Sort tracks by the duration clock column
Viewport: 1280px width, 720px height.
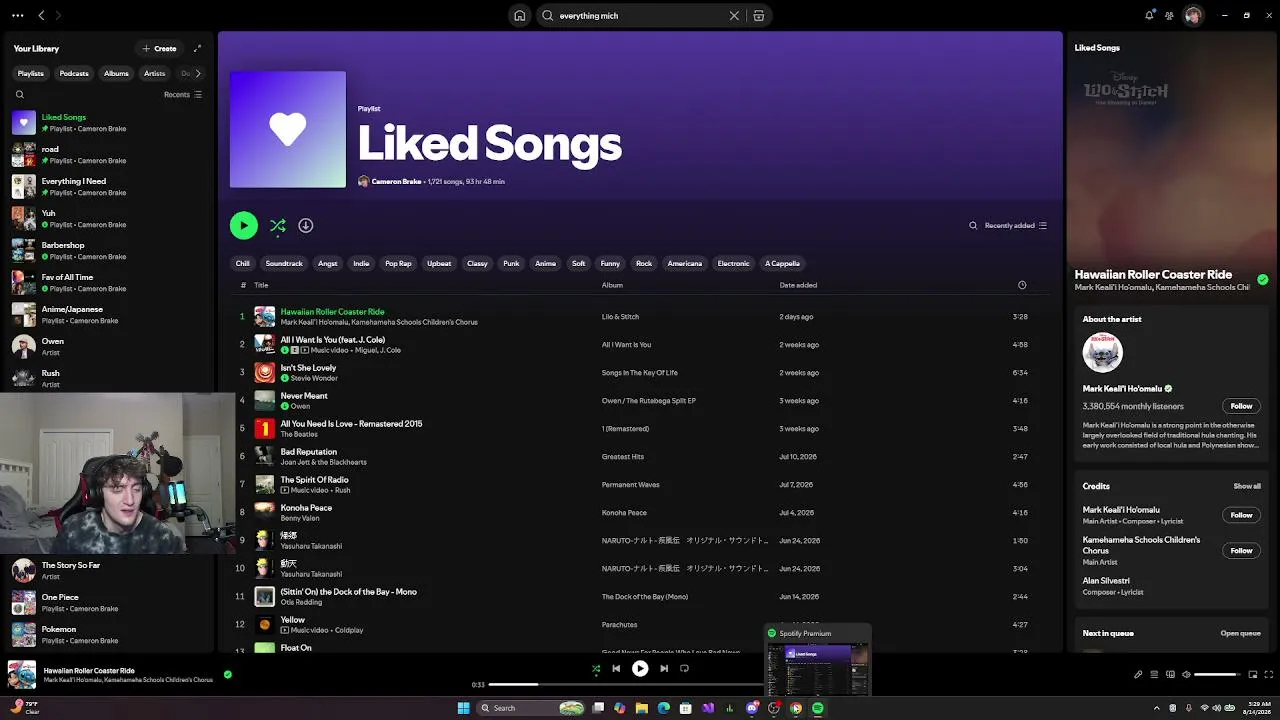1021,285
